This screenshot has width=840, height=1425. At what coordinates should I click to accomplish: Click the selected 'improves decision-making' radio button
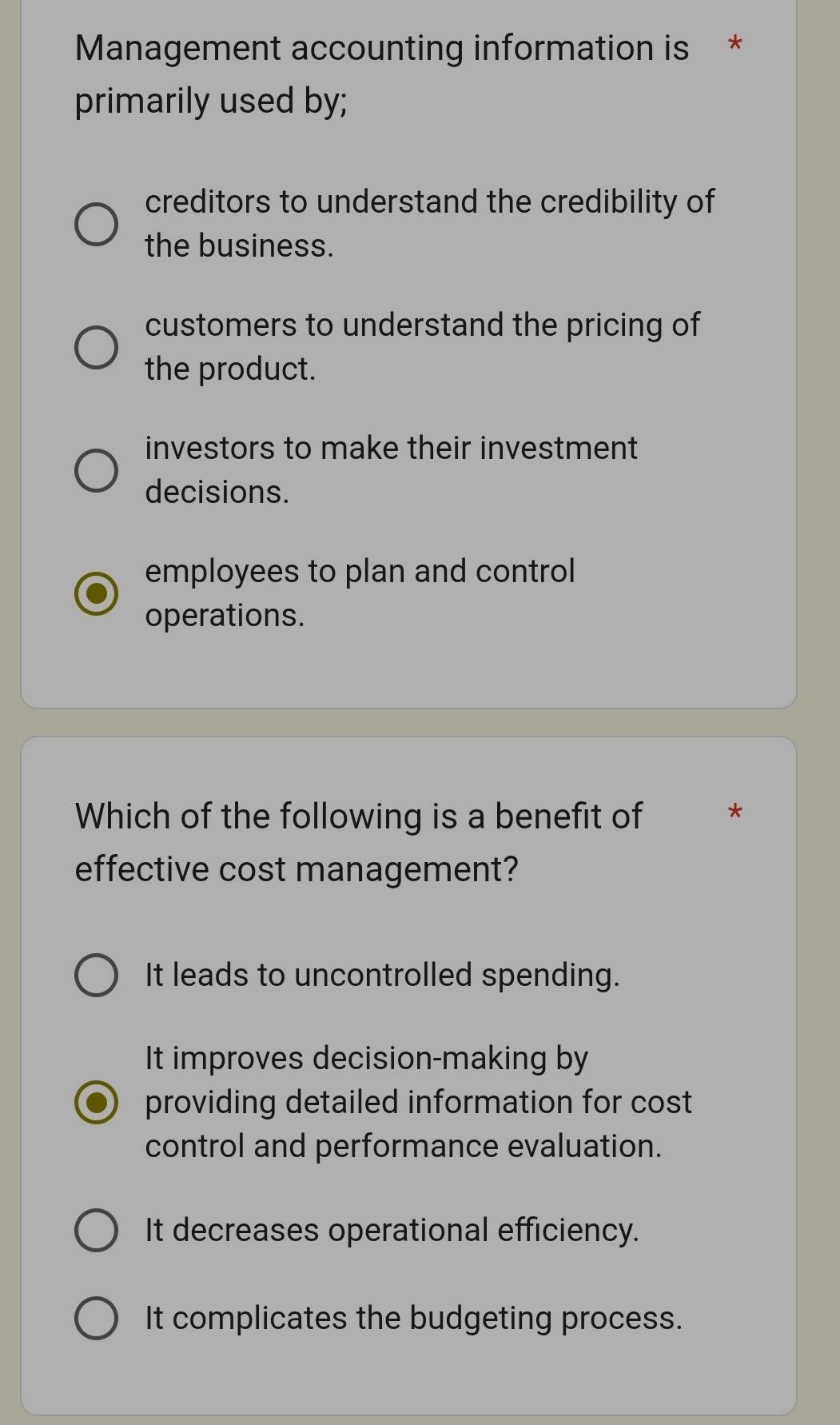pyautogui.click(x=96, y=1103)
